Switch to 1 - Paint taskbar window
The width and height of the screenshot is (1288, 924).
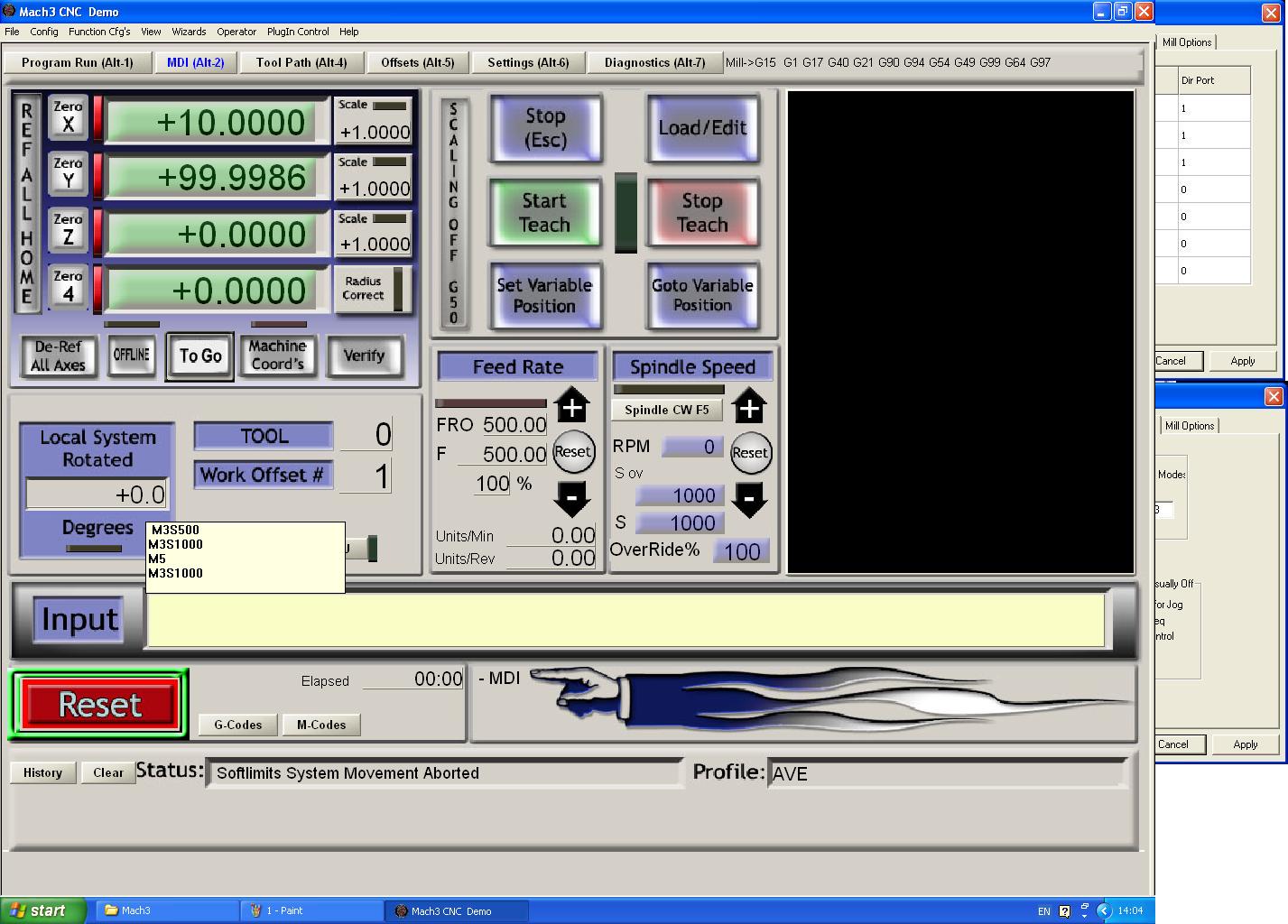point(312,910)
